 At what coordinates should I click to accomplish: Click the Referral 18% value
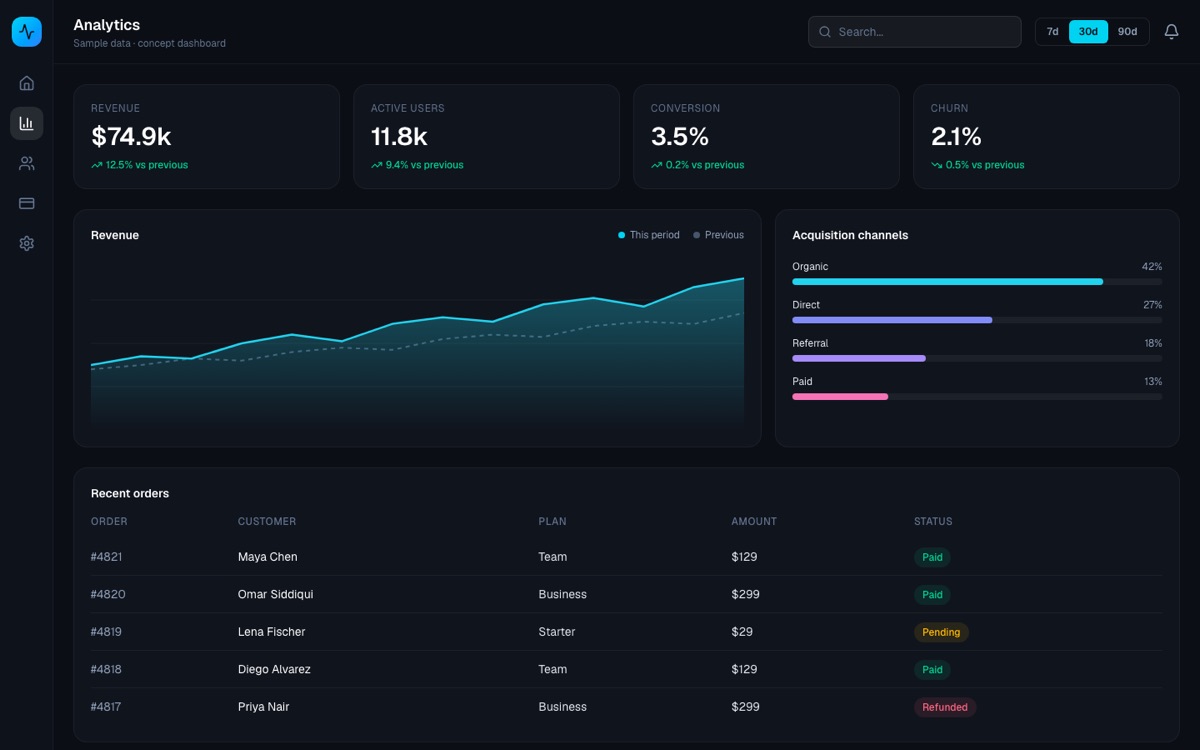(x=1153, y=343)
